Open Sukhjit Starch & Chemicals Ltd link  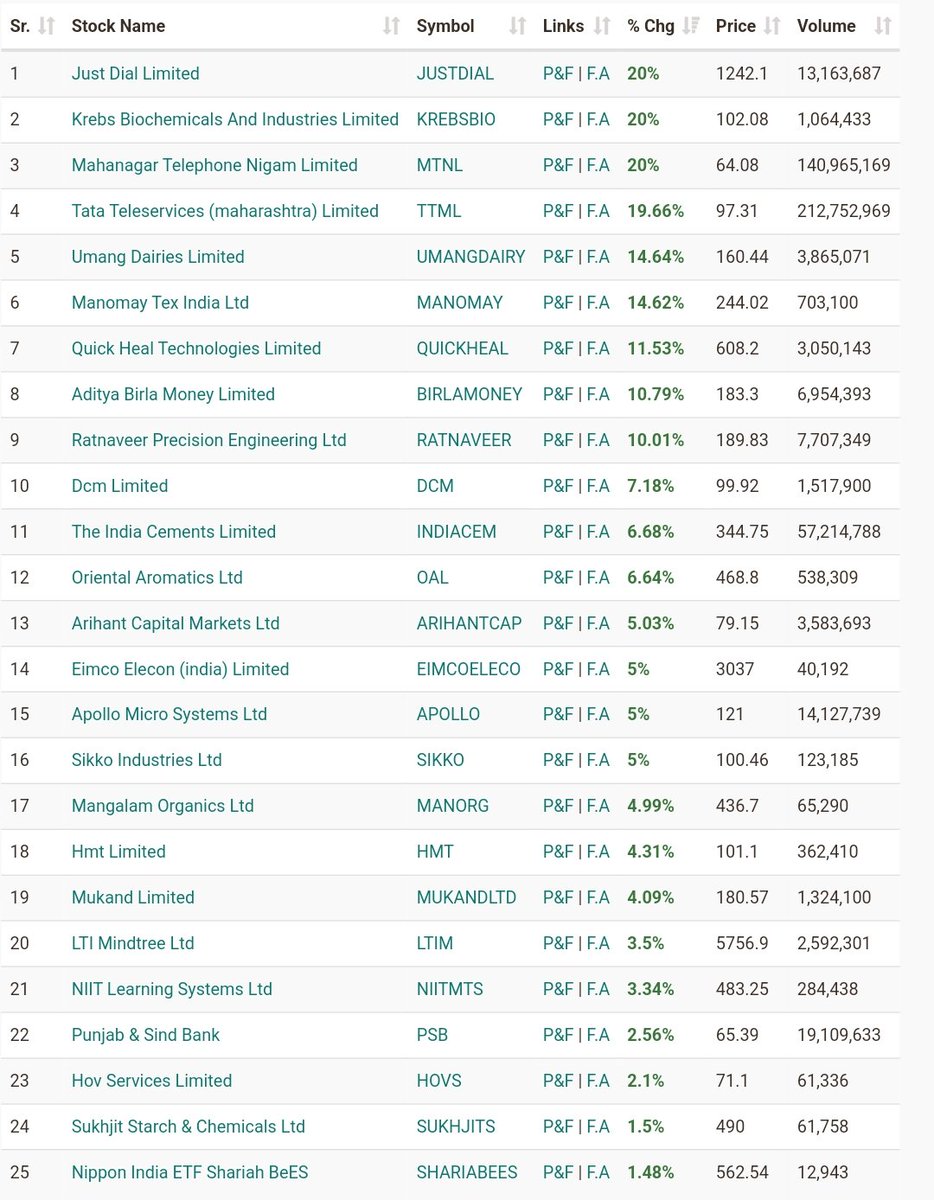click(188, 1127)
